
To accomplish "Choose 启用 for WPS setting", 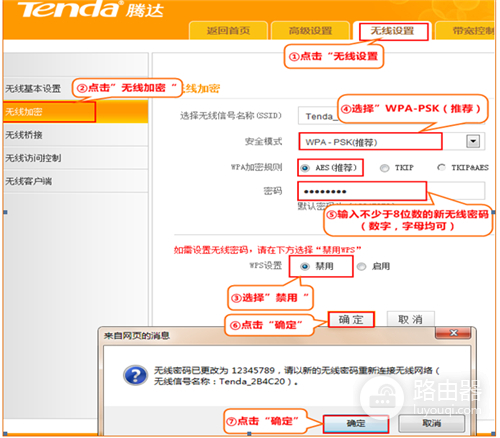I will 361,266.
